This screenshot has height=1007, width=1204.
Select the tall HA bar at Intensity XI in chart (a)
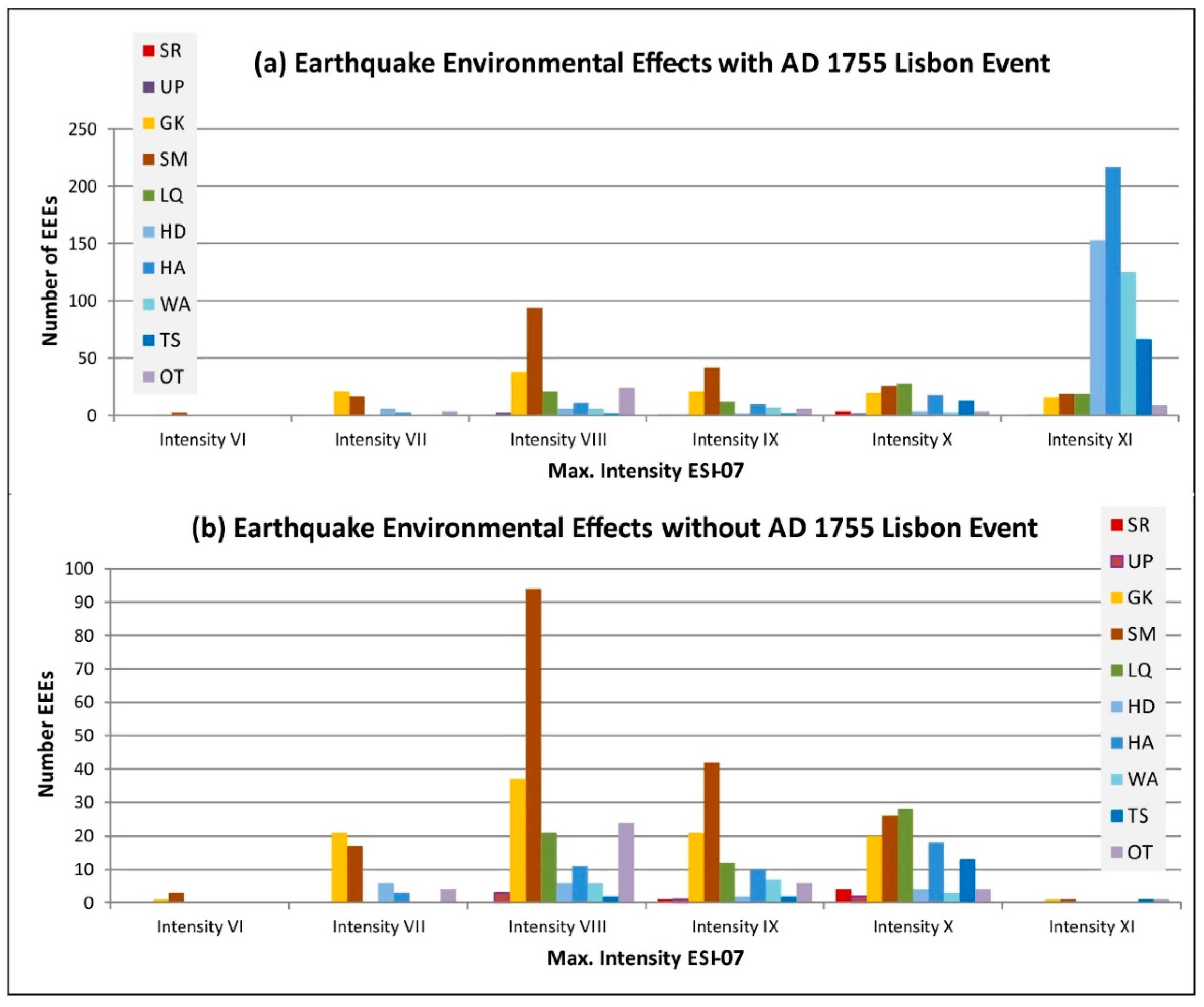coord(1112,291)
